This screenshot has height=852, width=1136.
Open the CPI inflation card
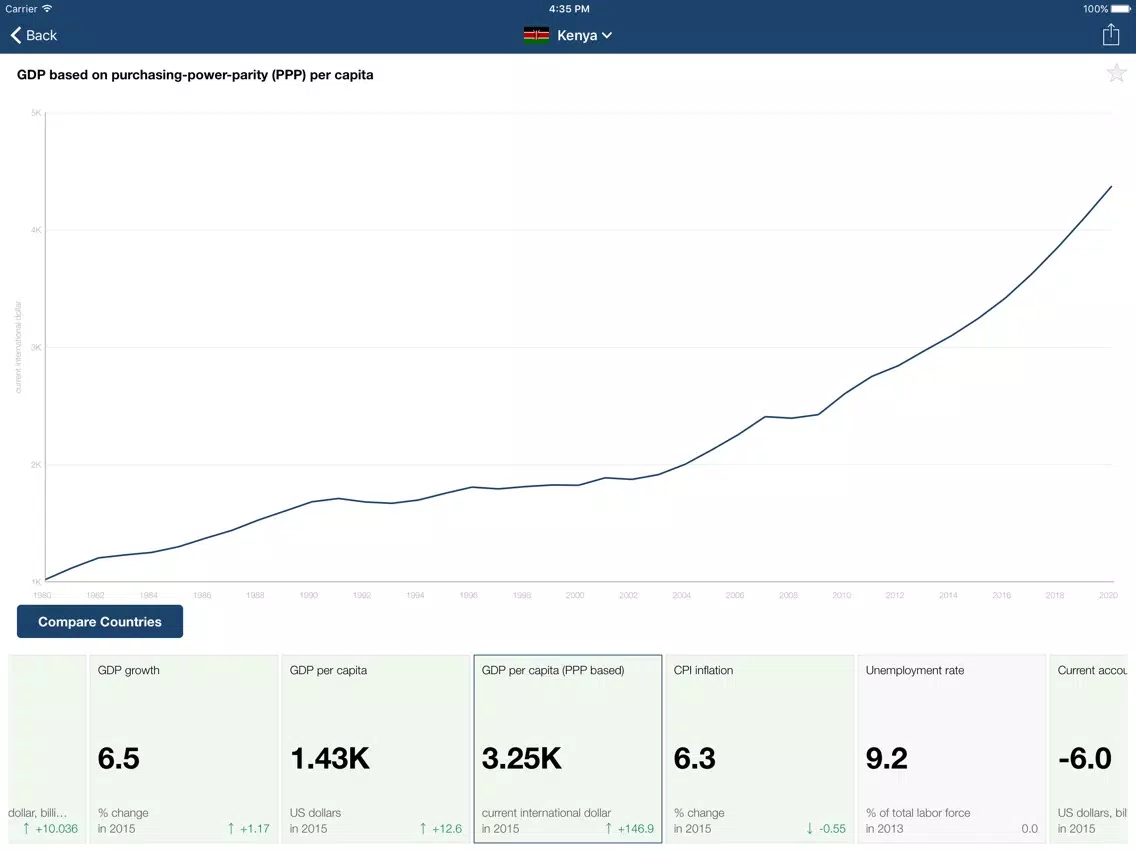[x=759, y=749]
